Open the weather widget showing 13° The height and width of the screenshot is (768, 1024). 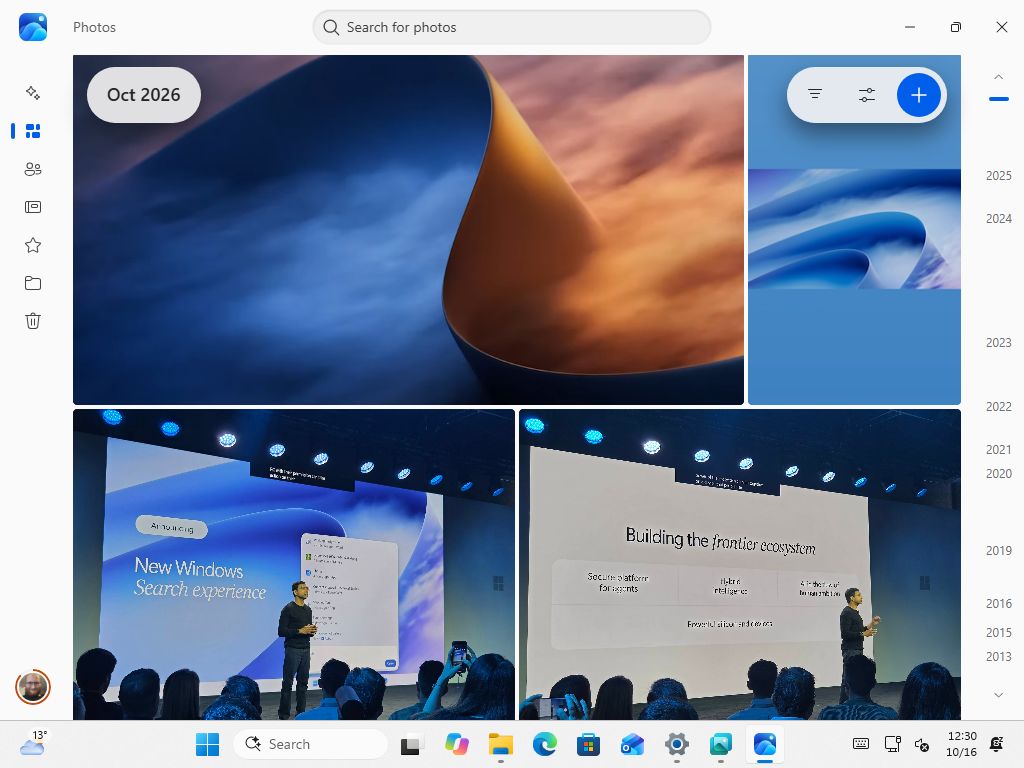tap(34, 743)
